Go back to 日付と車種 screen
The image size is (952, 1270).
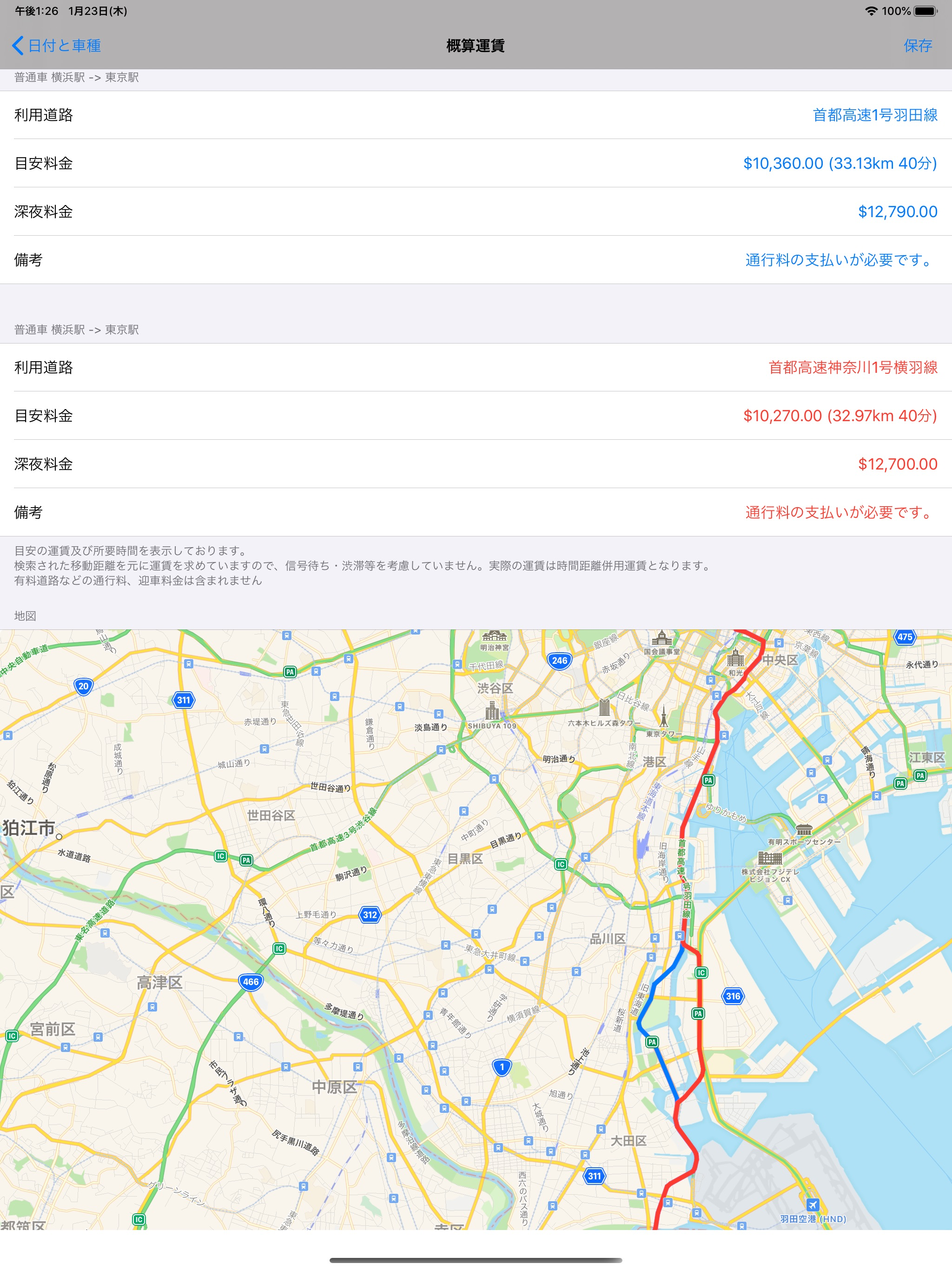point(56,46)
